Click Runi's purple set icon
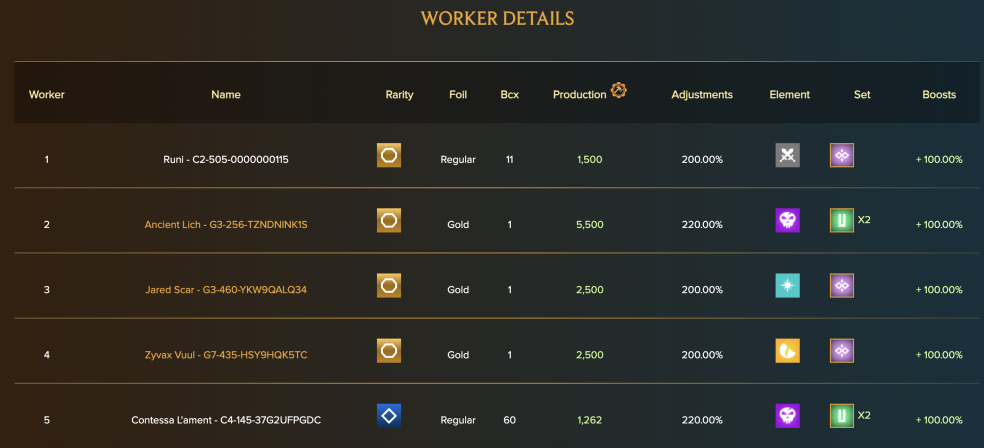984x448 pixels. [x=842, y=155]
